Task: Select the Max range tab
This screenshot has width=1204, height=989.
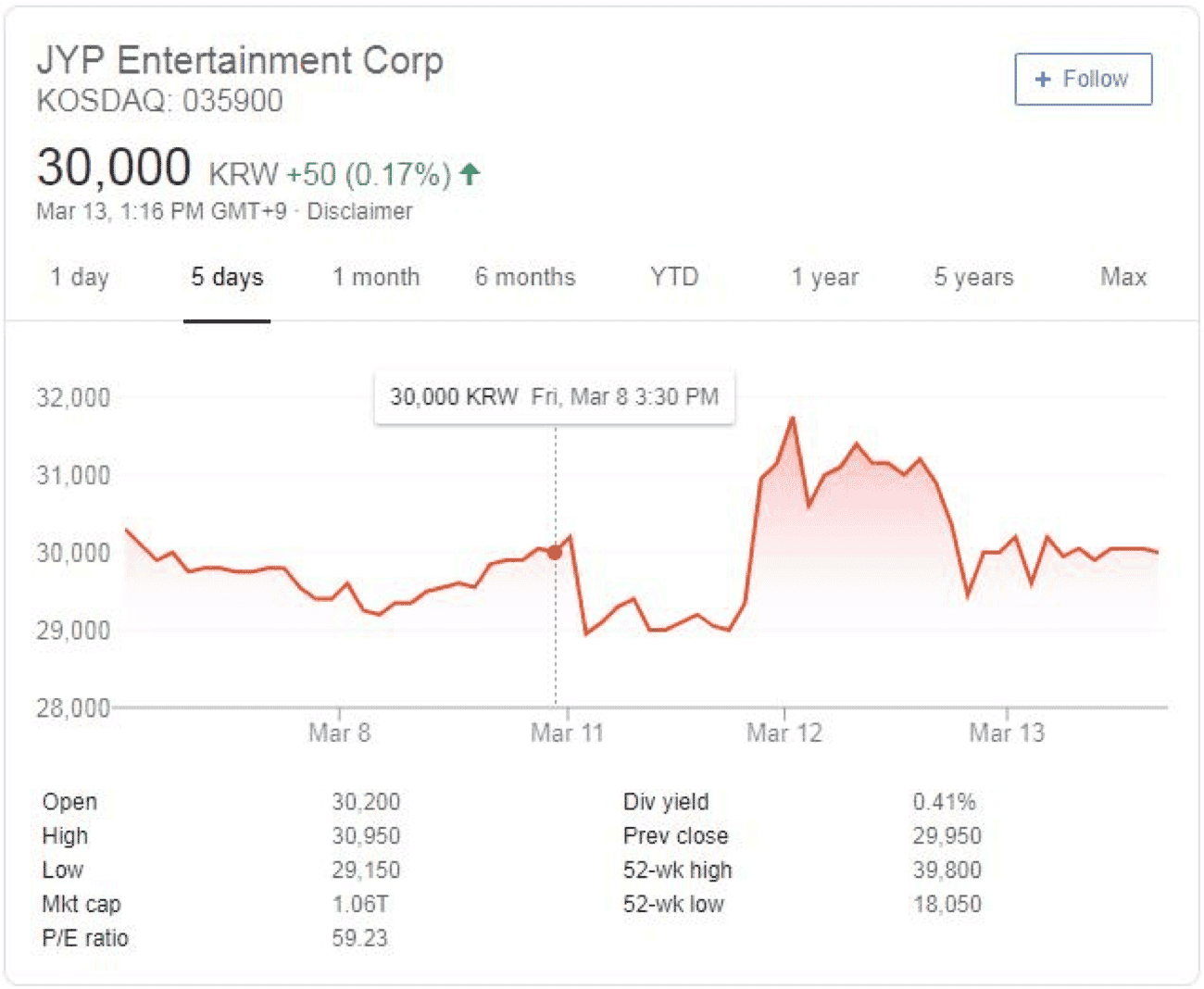Action: point(1123,277)
